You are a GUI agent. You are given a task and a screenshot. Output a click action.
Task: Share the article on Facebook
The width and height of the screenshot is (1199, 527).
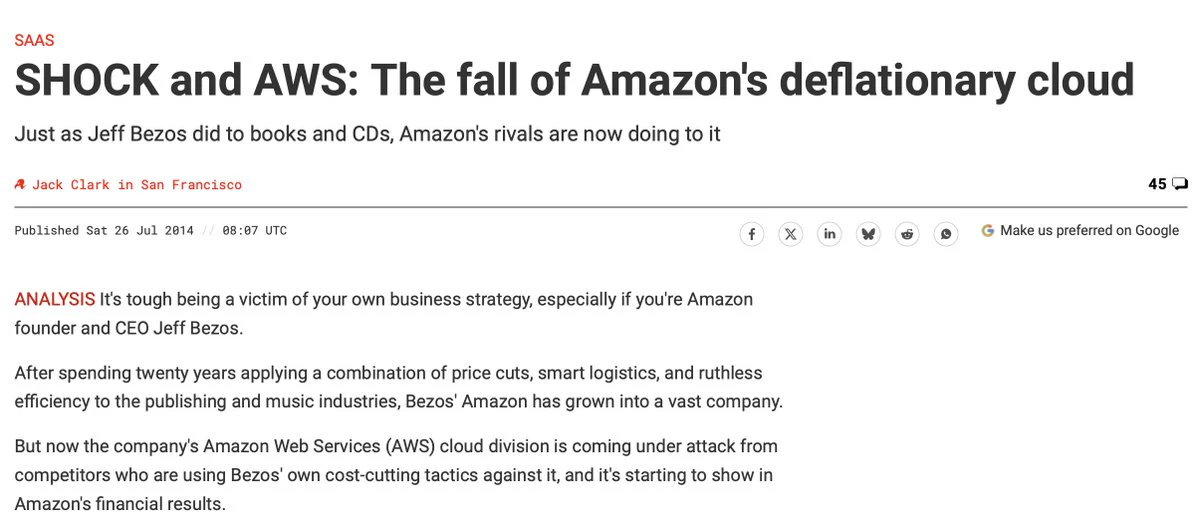[x=752, y=234]
